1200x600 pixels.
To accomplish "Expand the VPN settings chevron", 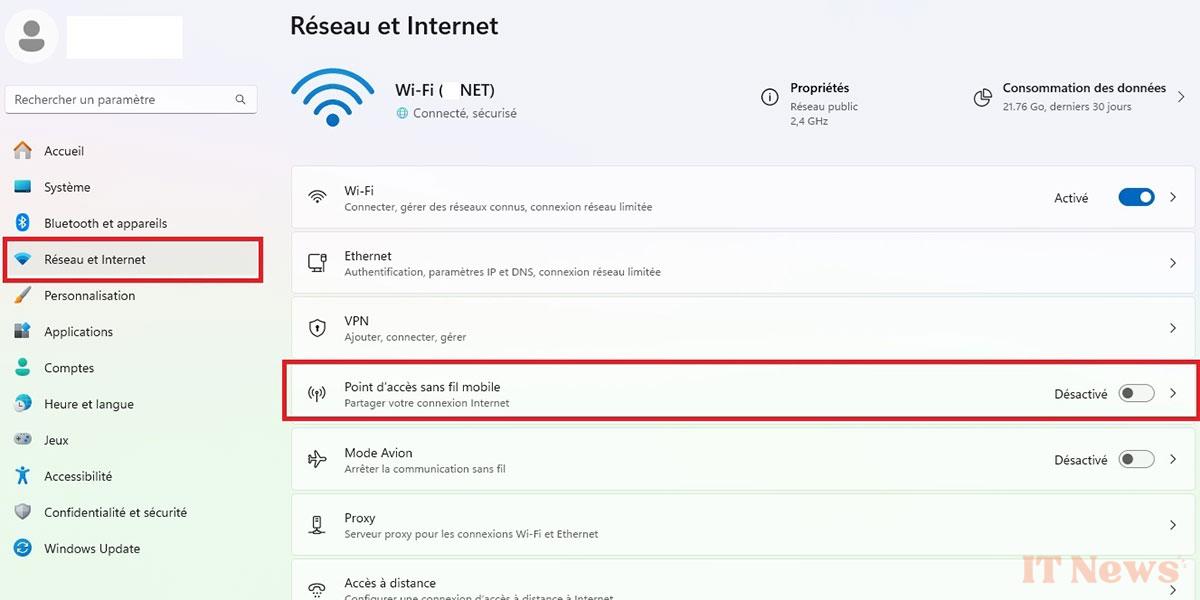I will coord(1173,328).
